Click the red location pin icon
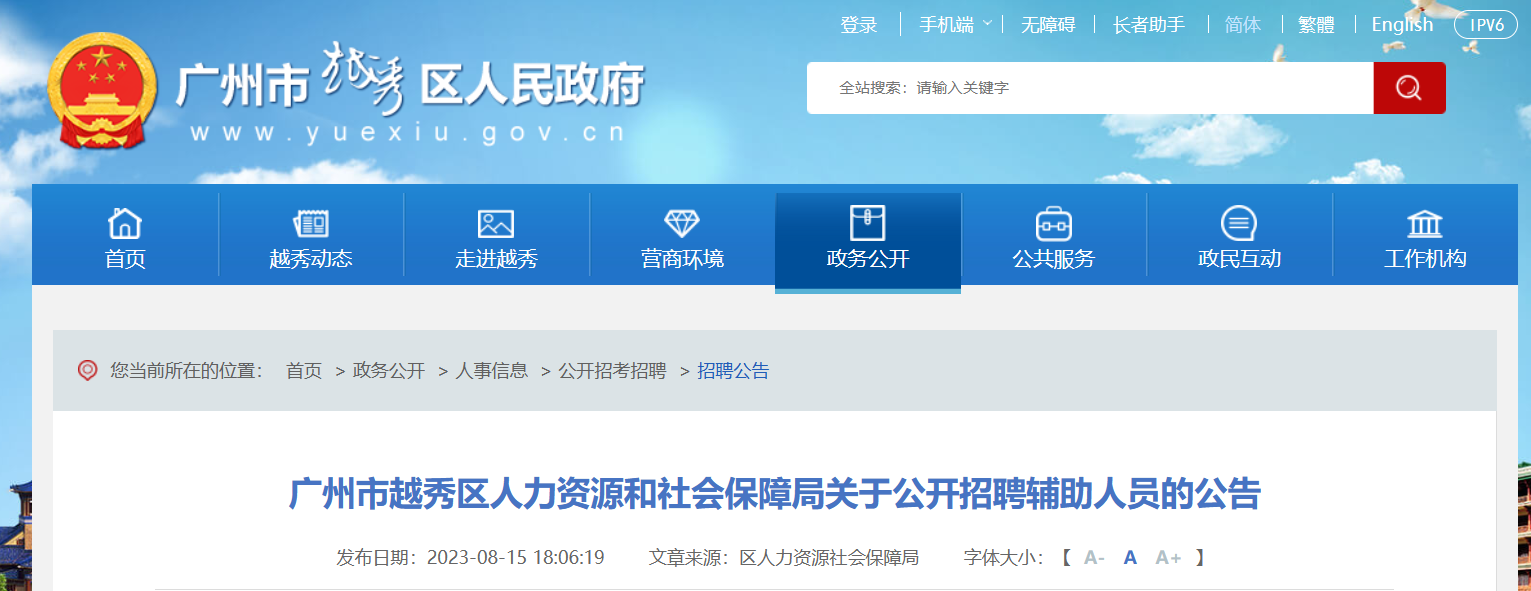This screenshot has width=1531, height=591. (88, 371)
